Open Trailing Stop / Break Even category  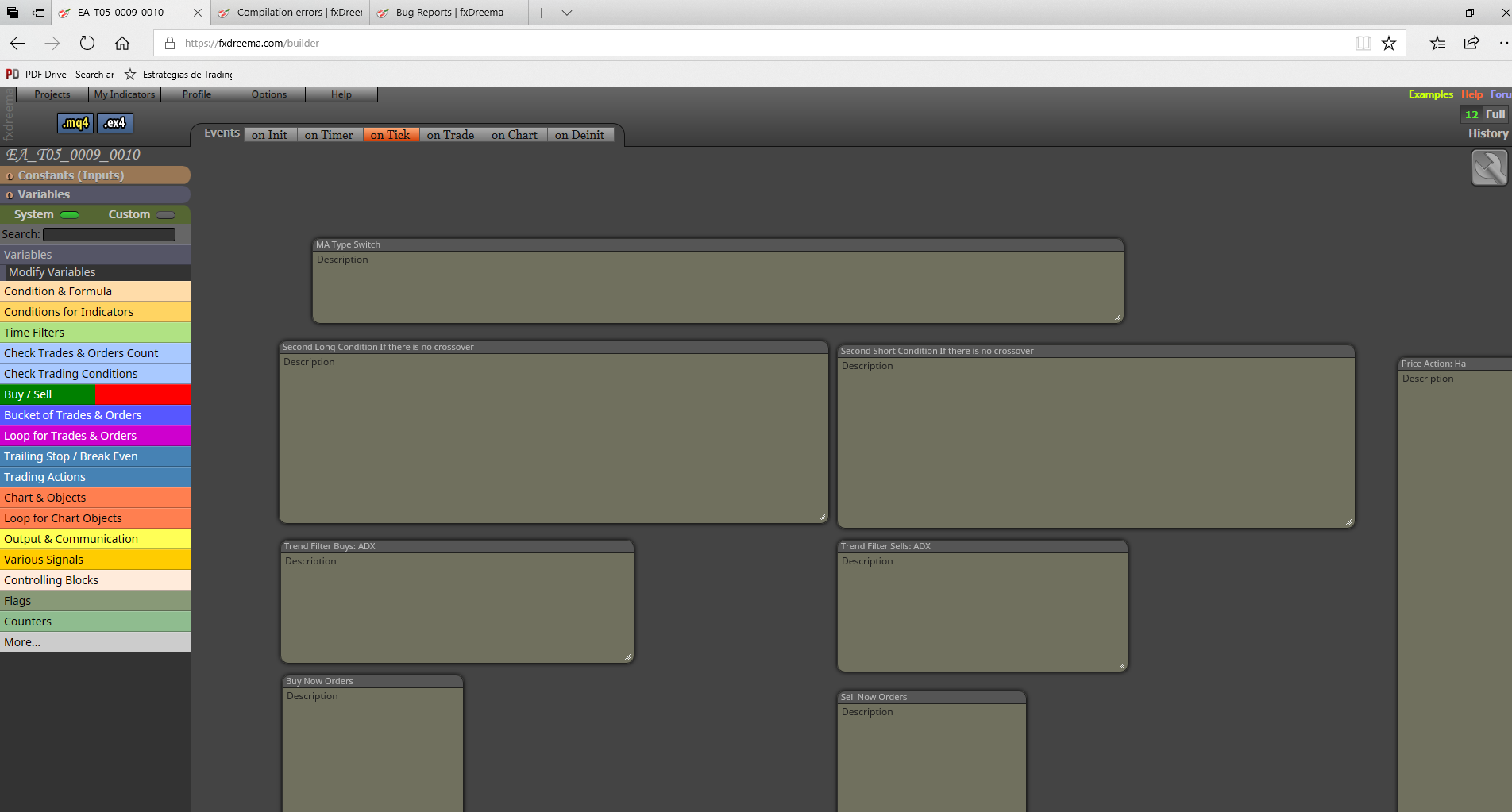click(x=95, y=456)
